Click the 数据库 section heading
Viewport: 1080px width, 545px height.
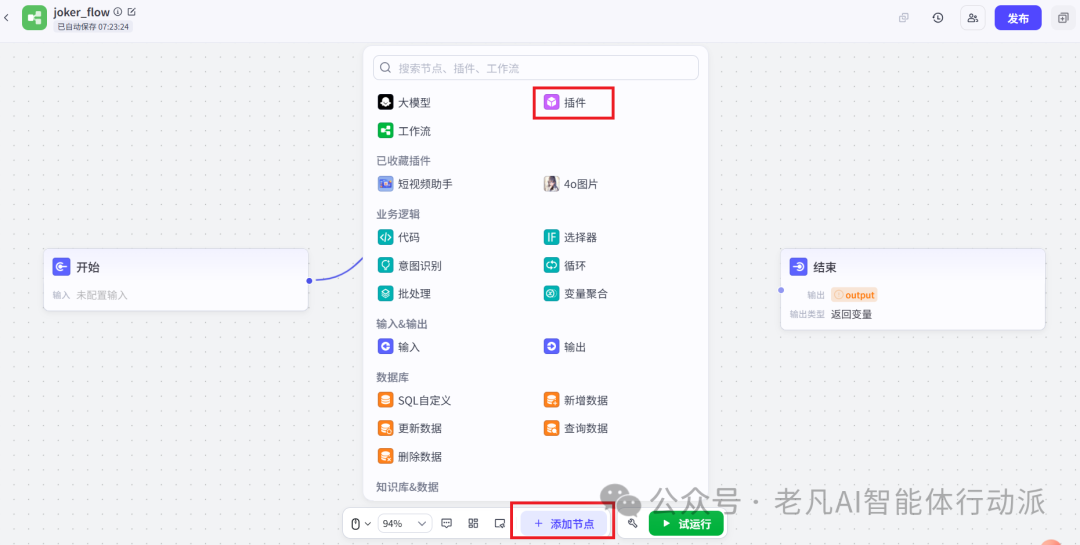point(393,377)
